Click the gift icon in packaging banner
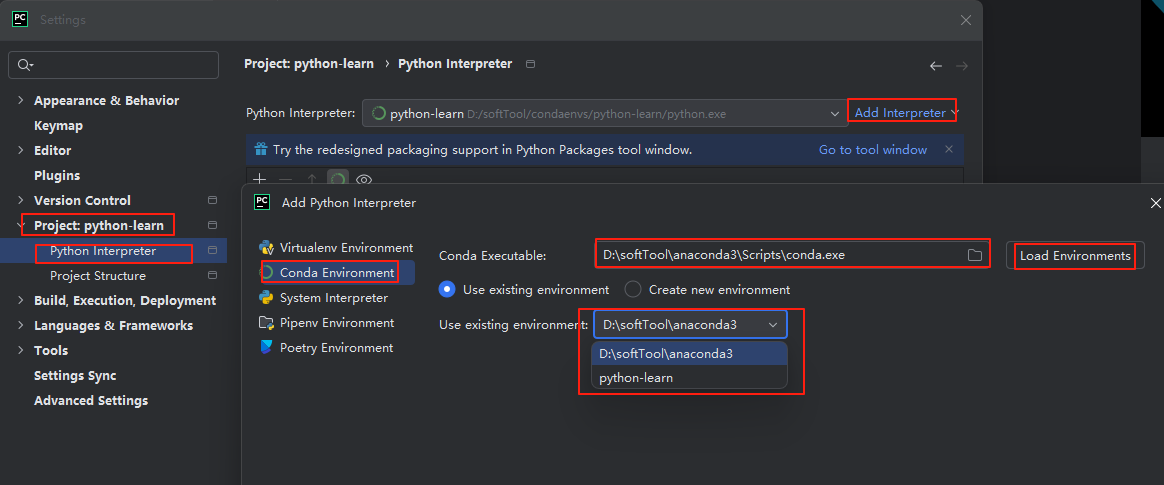 [x=261, y=149]
